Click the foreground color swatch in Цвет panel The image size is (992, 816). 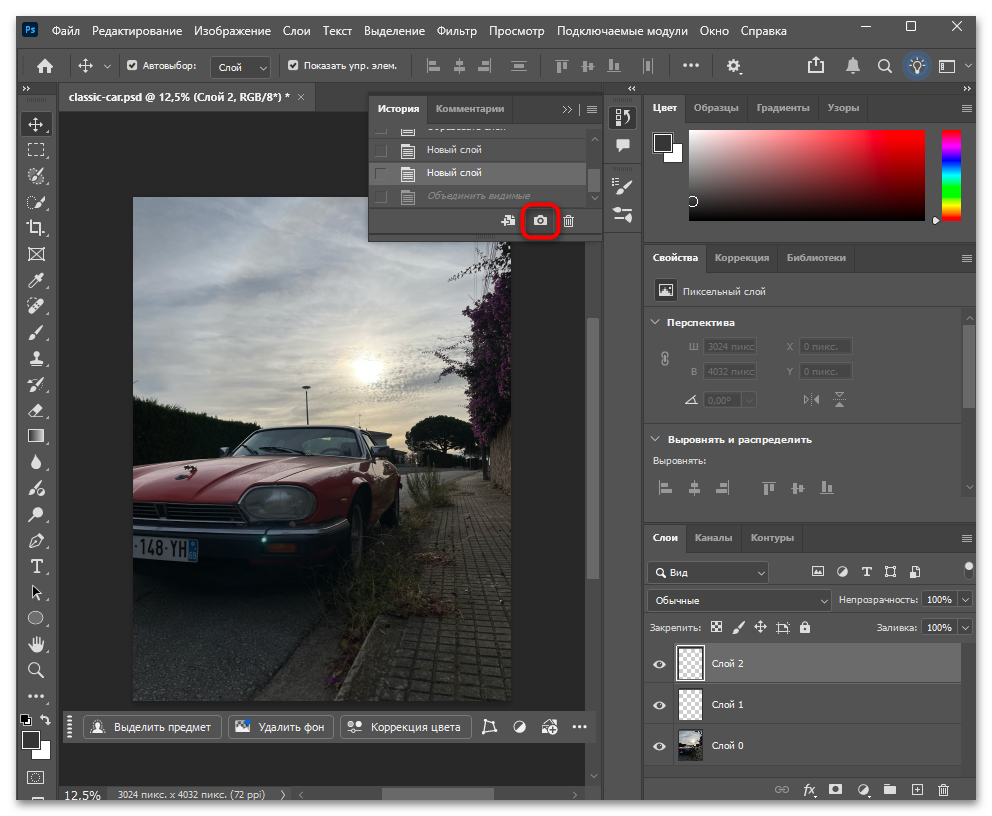tap(663, 143)
